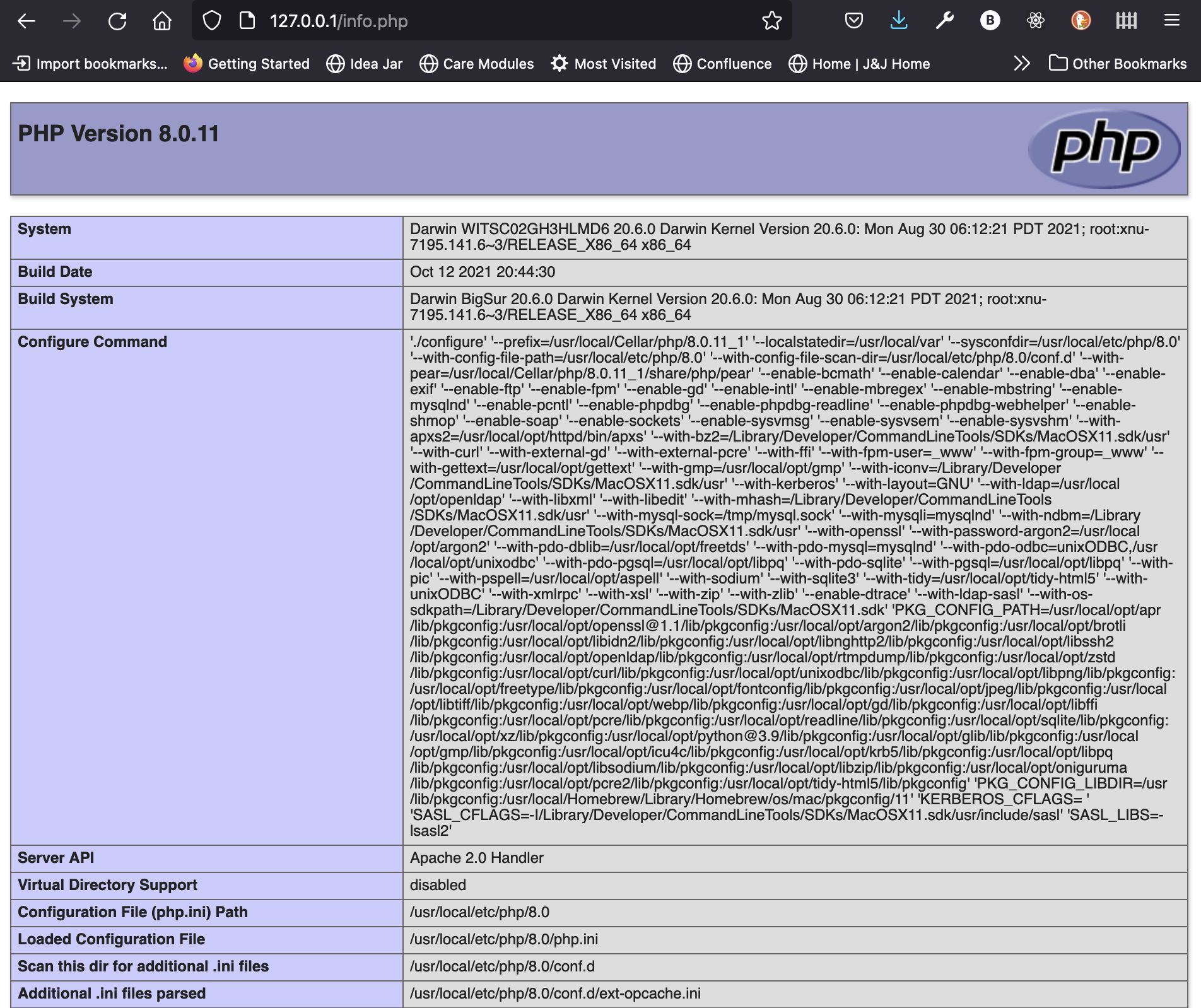
Task: Open the Most Visited bookmarks menu
Action: [603, 64]
